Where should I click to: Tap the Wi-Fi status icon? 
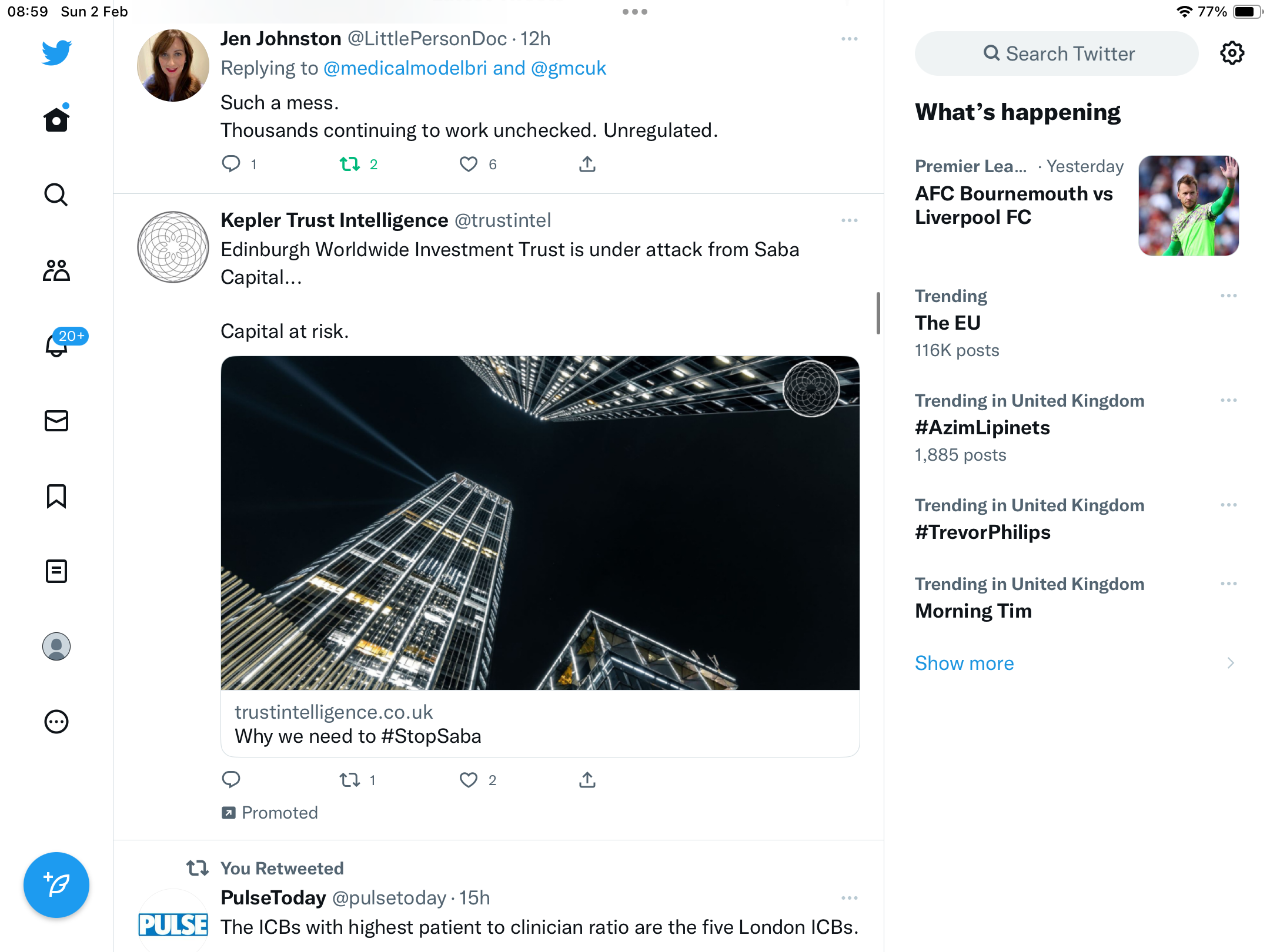[1184, 12]
